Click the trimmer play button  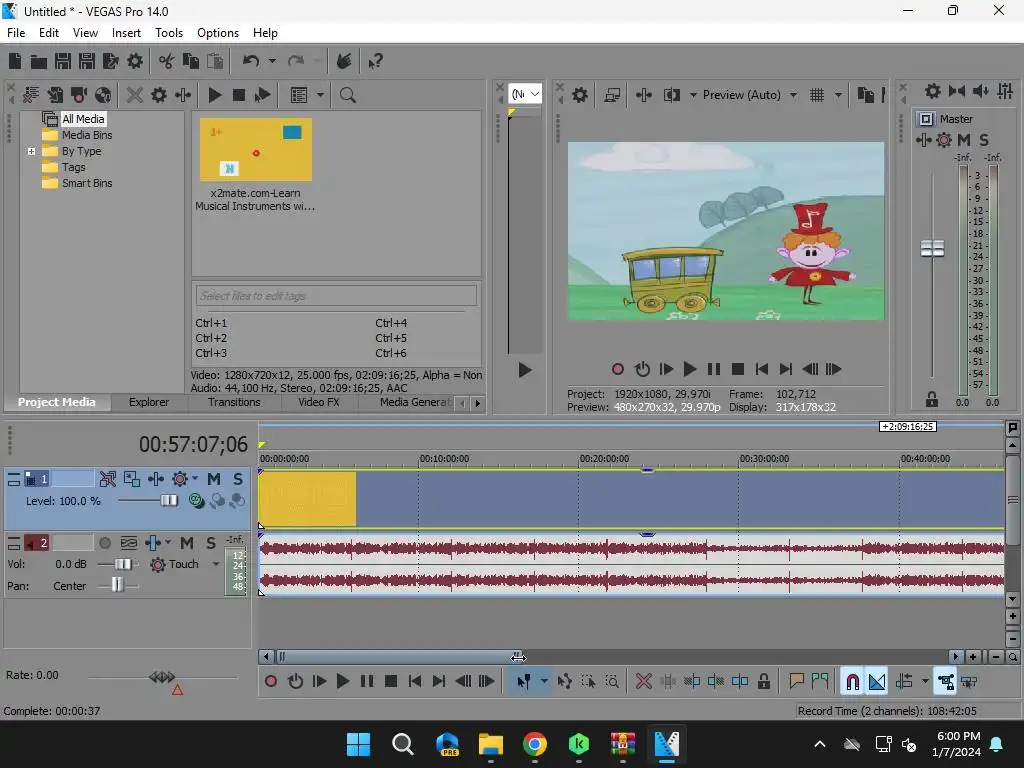[524, 371]
